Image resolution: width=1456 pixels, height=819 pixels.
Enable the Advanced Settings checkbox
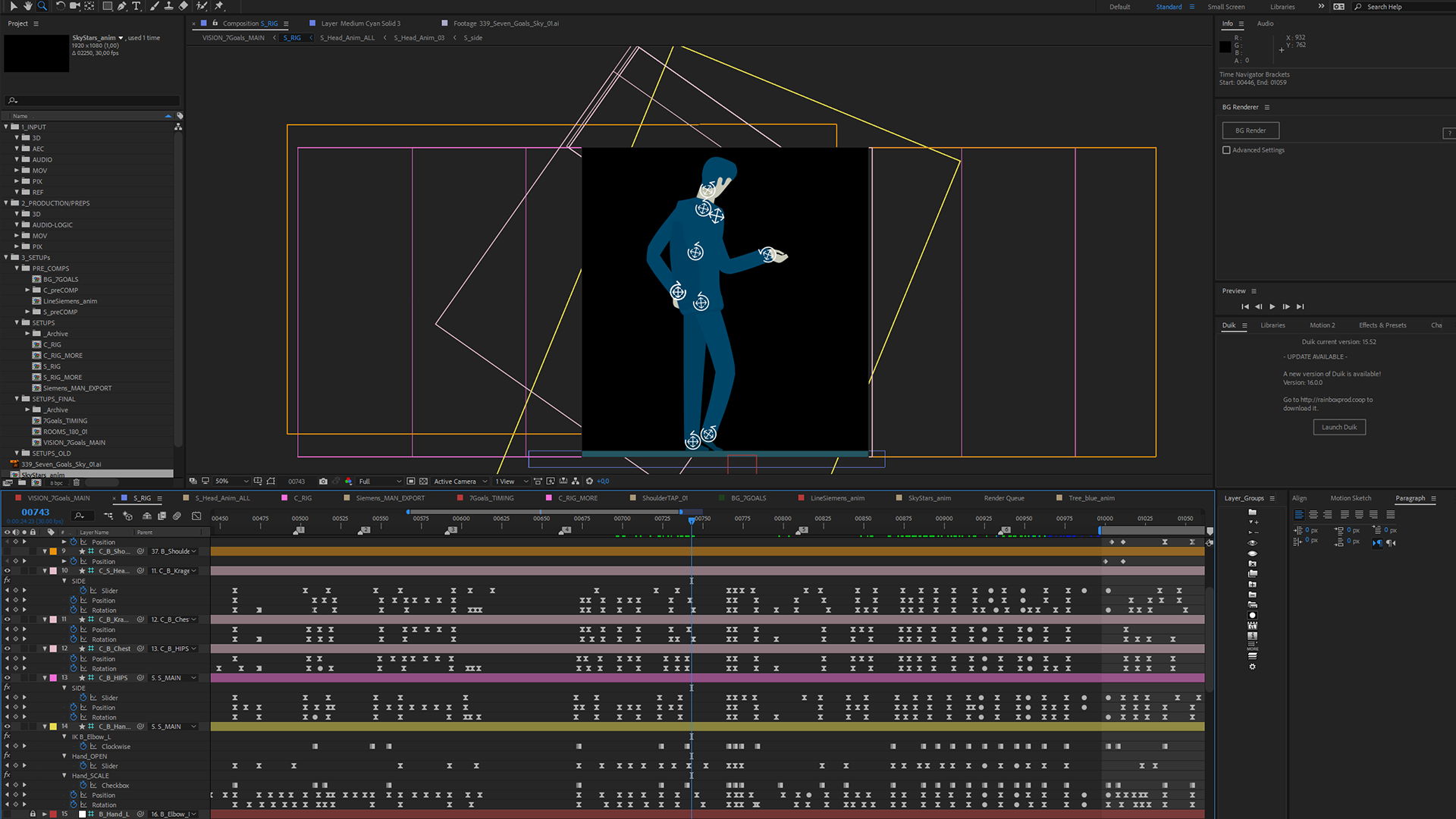point(1226,150)
